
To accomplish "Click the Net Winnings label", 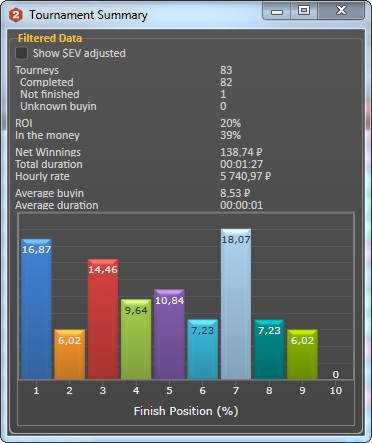I will (48, 152).
